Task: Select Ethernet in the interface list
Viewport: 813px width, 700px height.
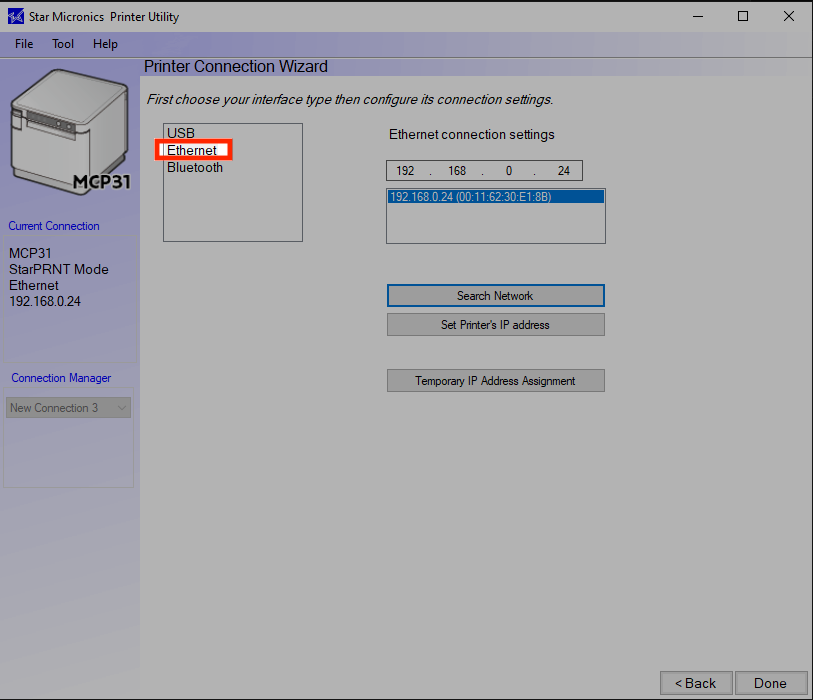Action: (x=193, y=150)
